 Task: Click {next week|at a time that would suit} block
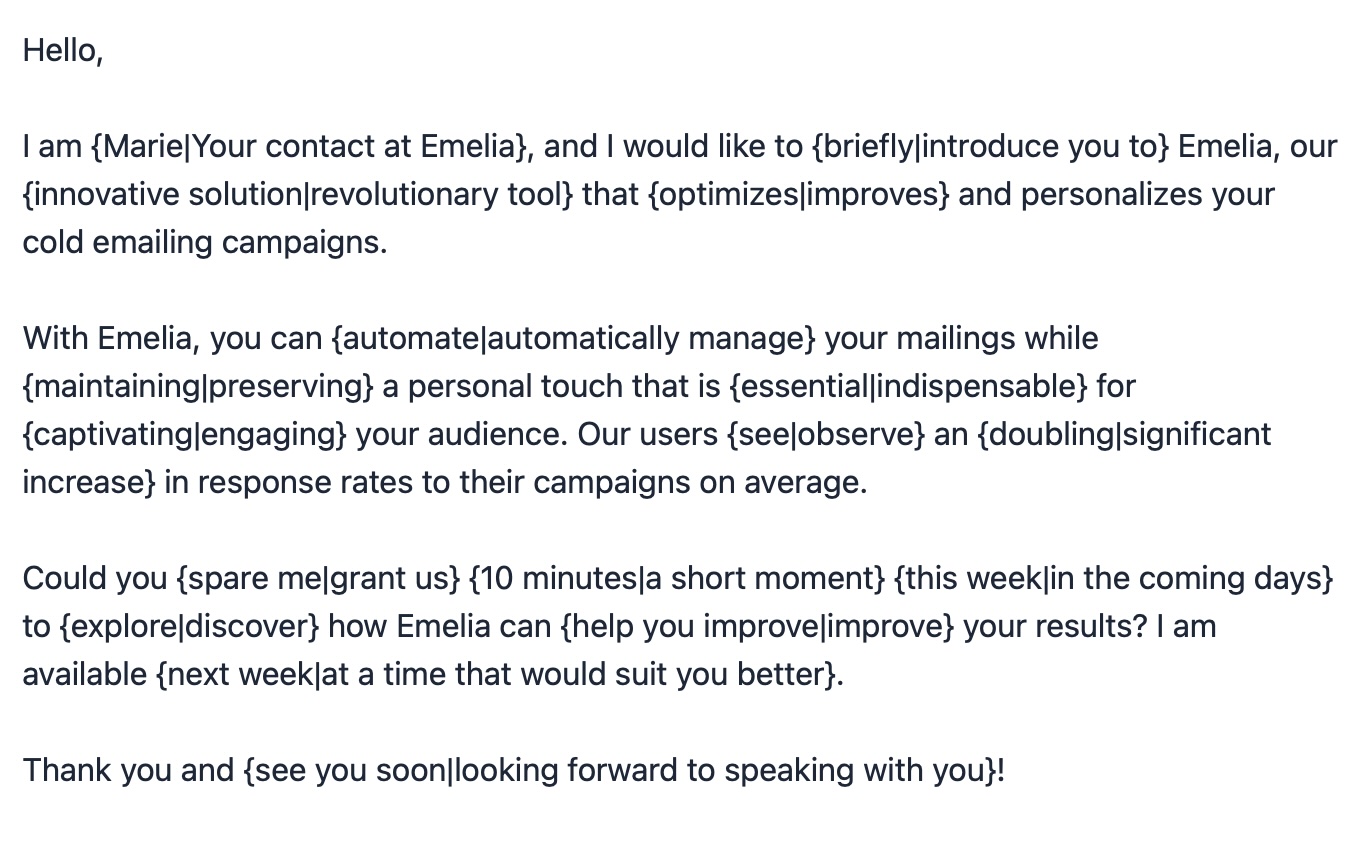[495, 674]
